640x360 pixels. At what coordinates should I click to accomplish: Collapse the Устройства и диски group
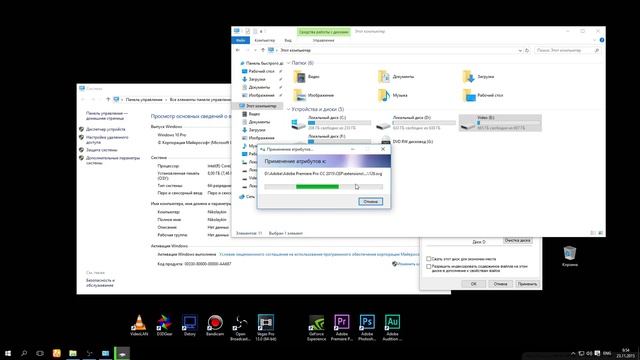(x=289, y=109)
